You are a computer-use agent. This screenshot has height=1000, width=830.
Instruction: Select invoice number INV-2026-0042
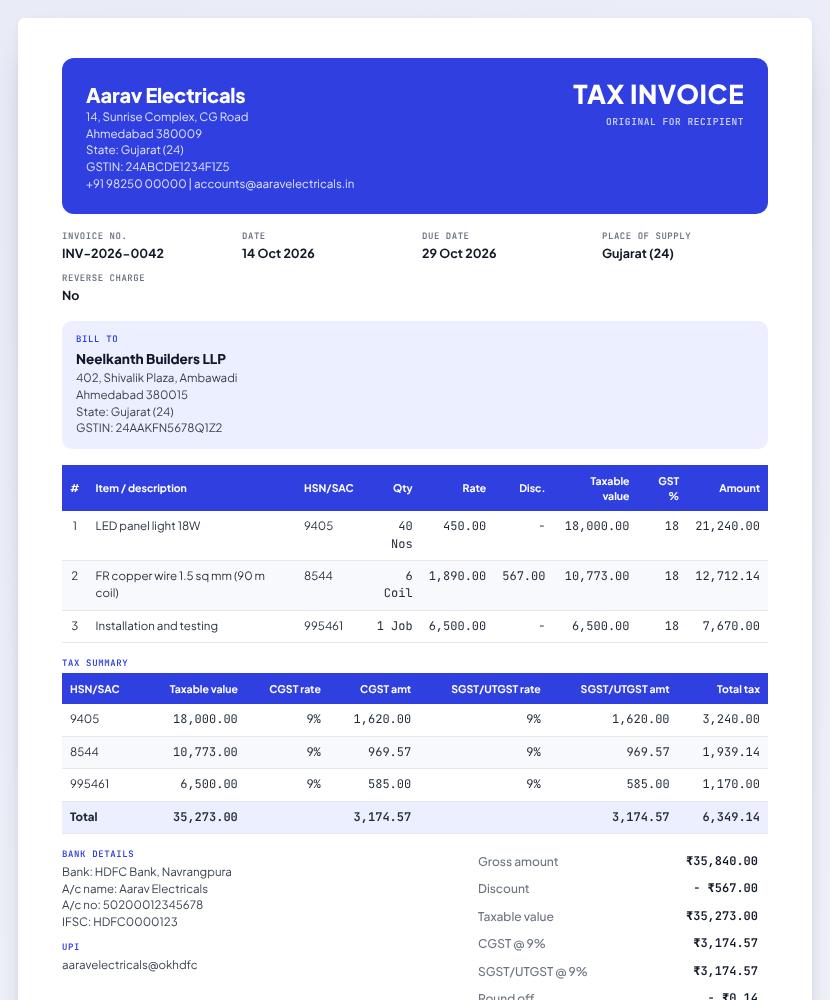tap(113, 254)
